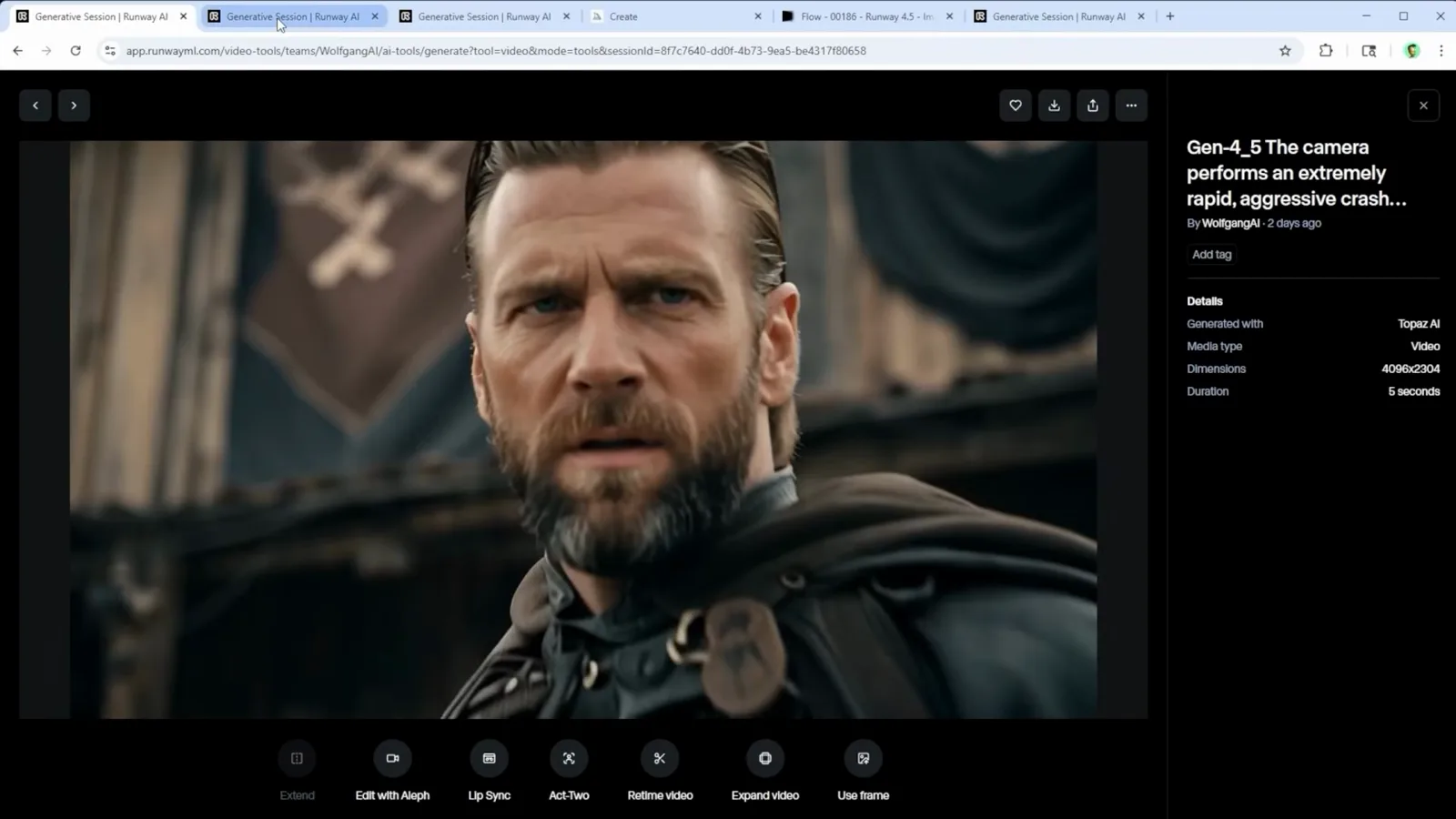1456x819 pixels.
Task: Click the video preview image
Action: pos(583,430)
